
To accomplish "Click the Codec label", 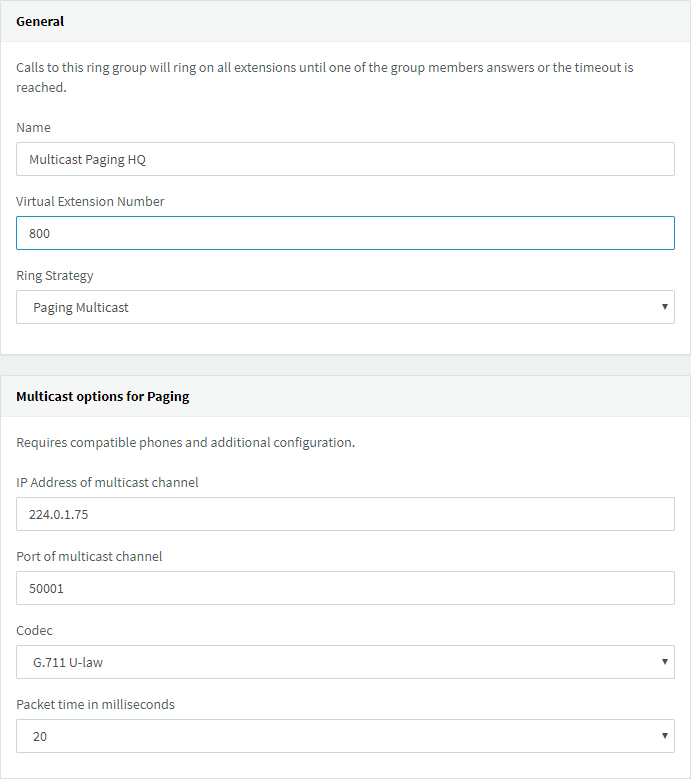I will coord(34,630).
